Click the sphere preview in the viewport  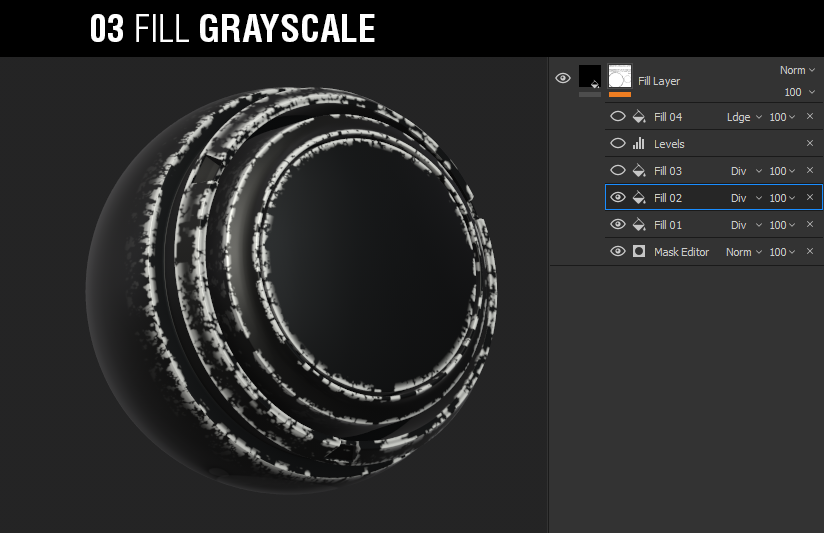(290, 290)
